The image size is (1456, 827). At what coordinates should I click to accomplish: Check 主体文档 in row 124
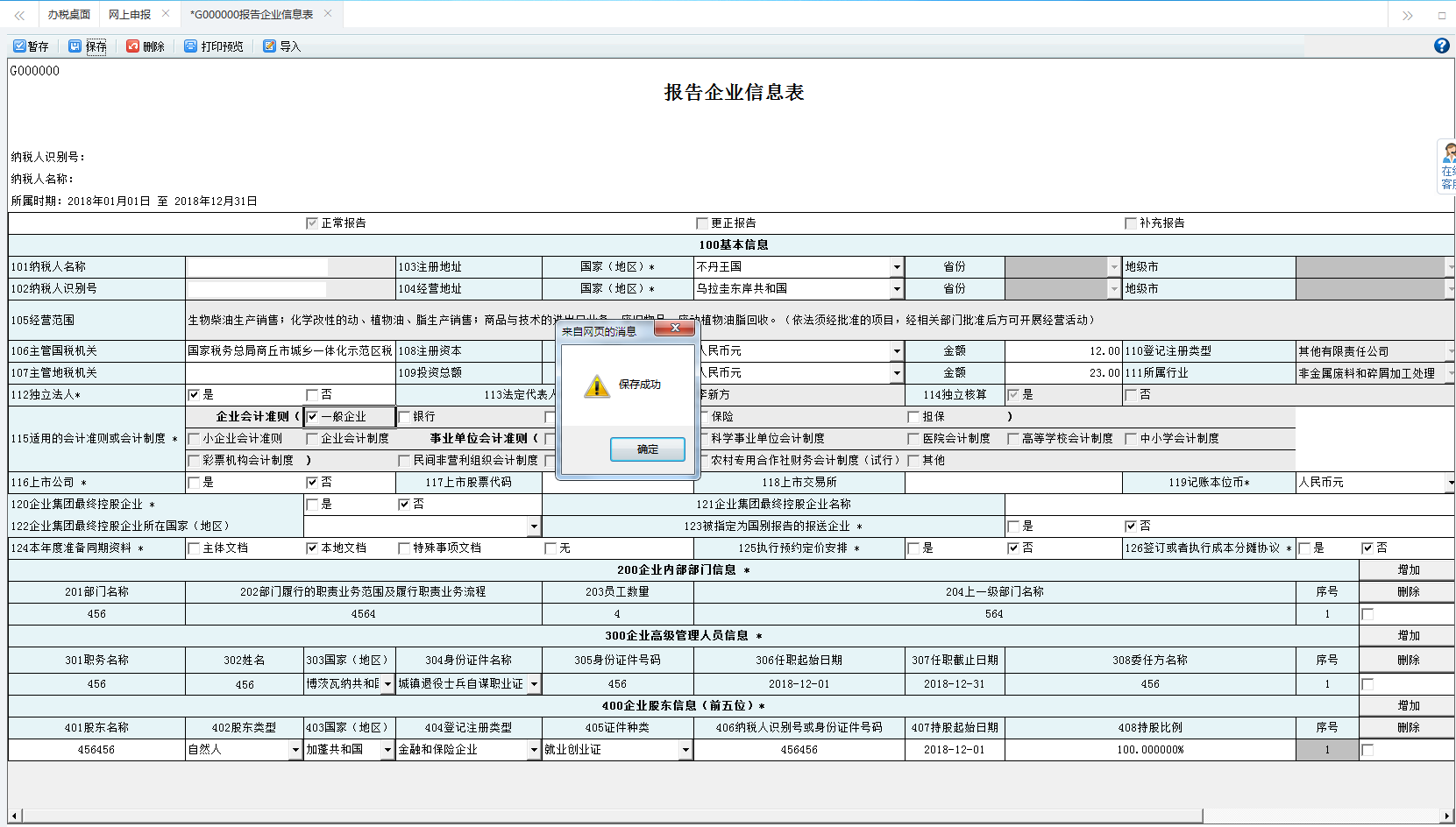click(x=195, y=548)
